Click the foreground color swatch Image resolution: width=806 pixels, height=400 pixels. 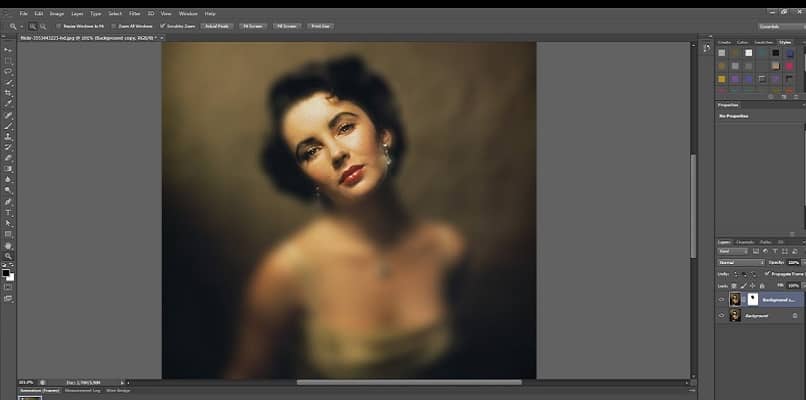click(x=6, y=271)
